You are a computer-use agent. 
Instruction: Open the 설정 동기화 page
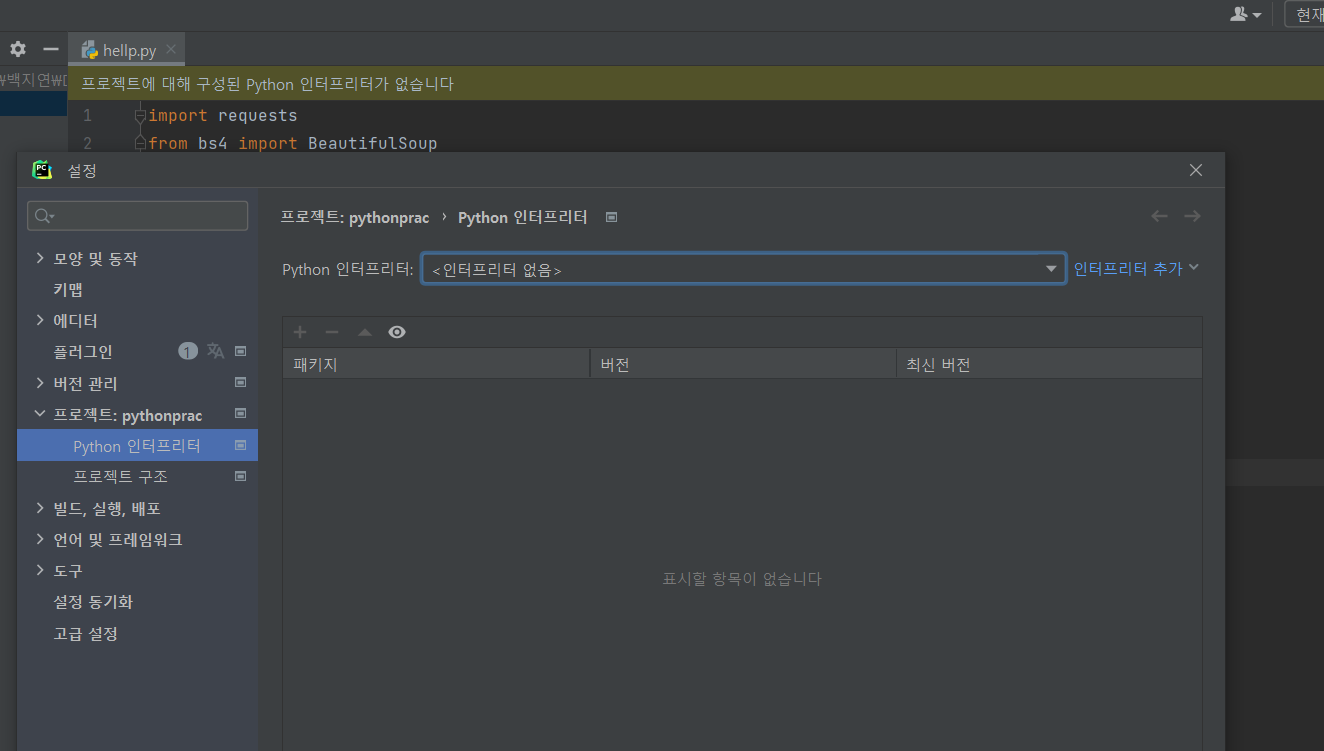(93, 602)
